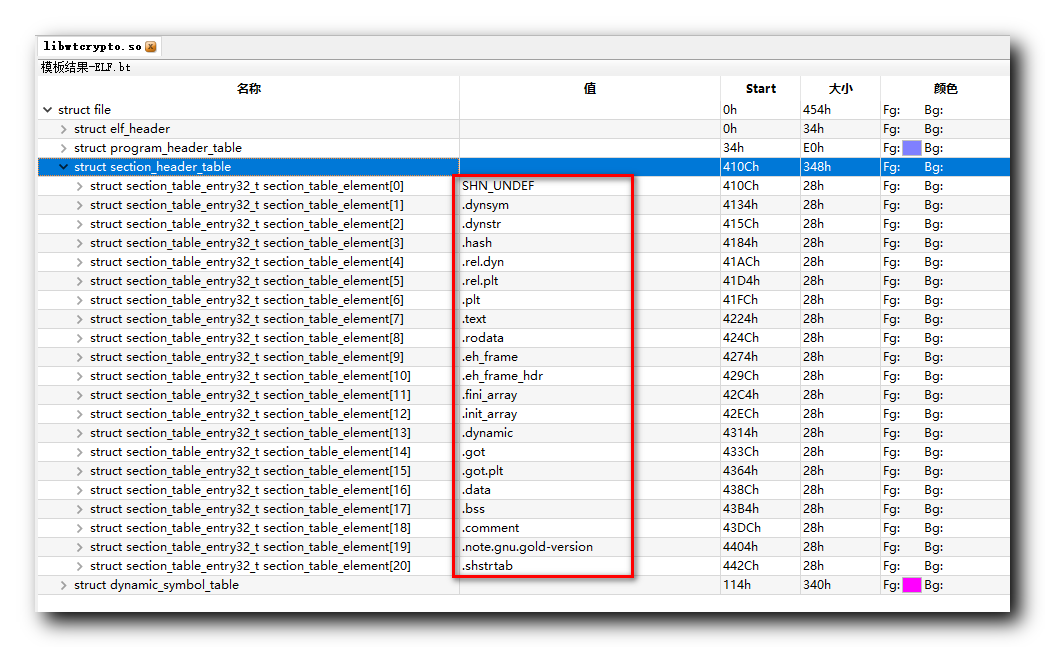The height and width of the screenshot is (647, 1045).
Task: Click the .text value cell
Action: click(590, 319)
